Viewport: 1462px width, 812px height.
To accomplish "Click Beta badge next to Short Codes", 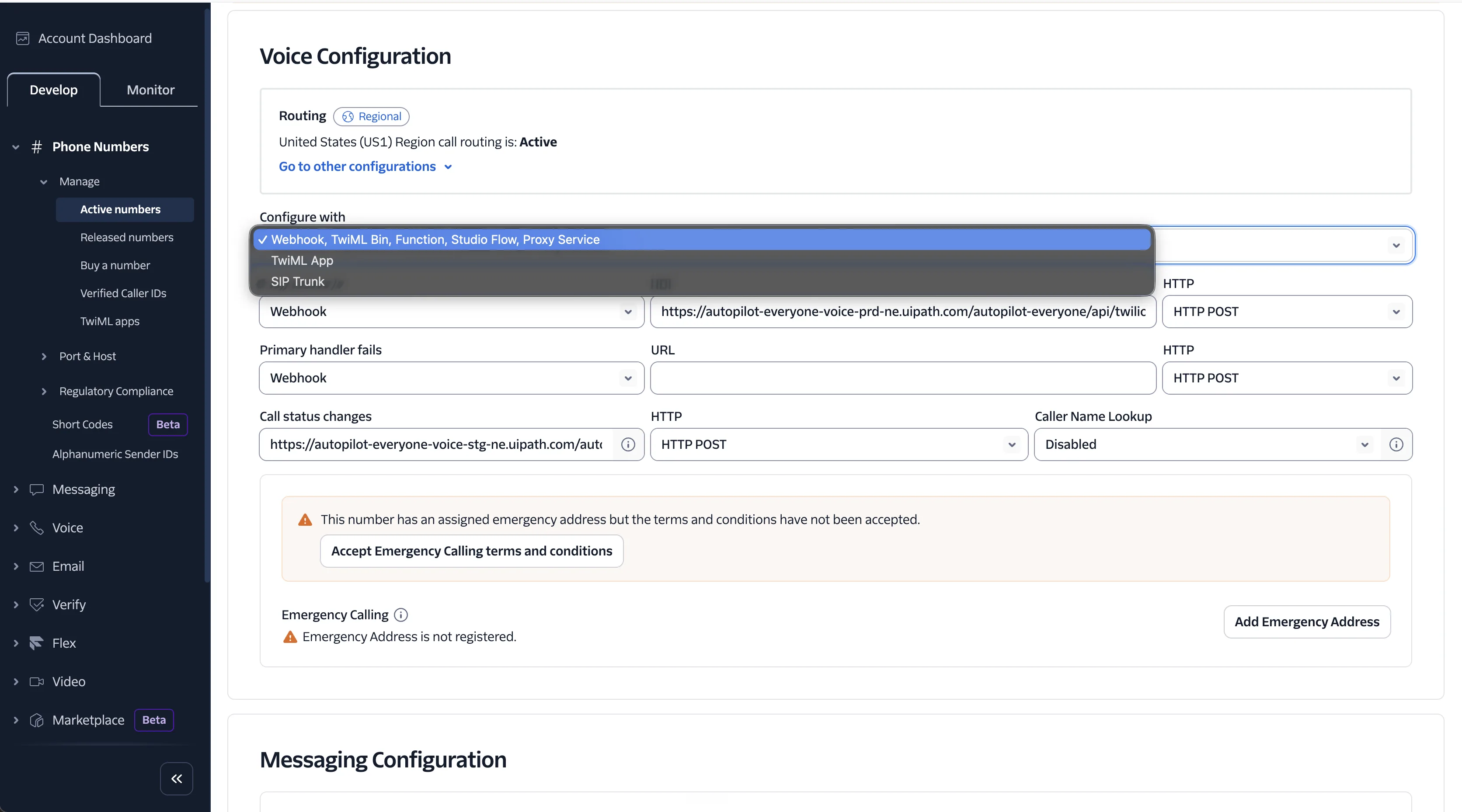I will [168, 424].
